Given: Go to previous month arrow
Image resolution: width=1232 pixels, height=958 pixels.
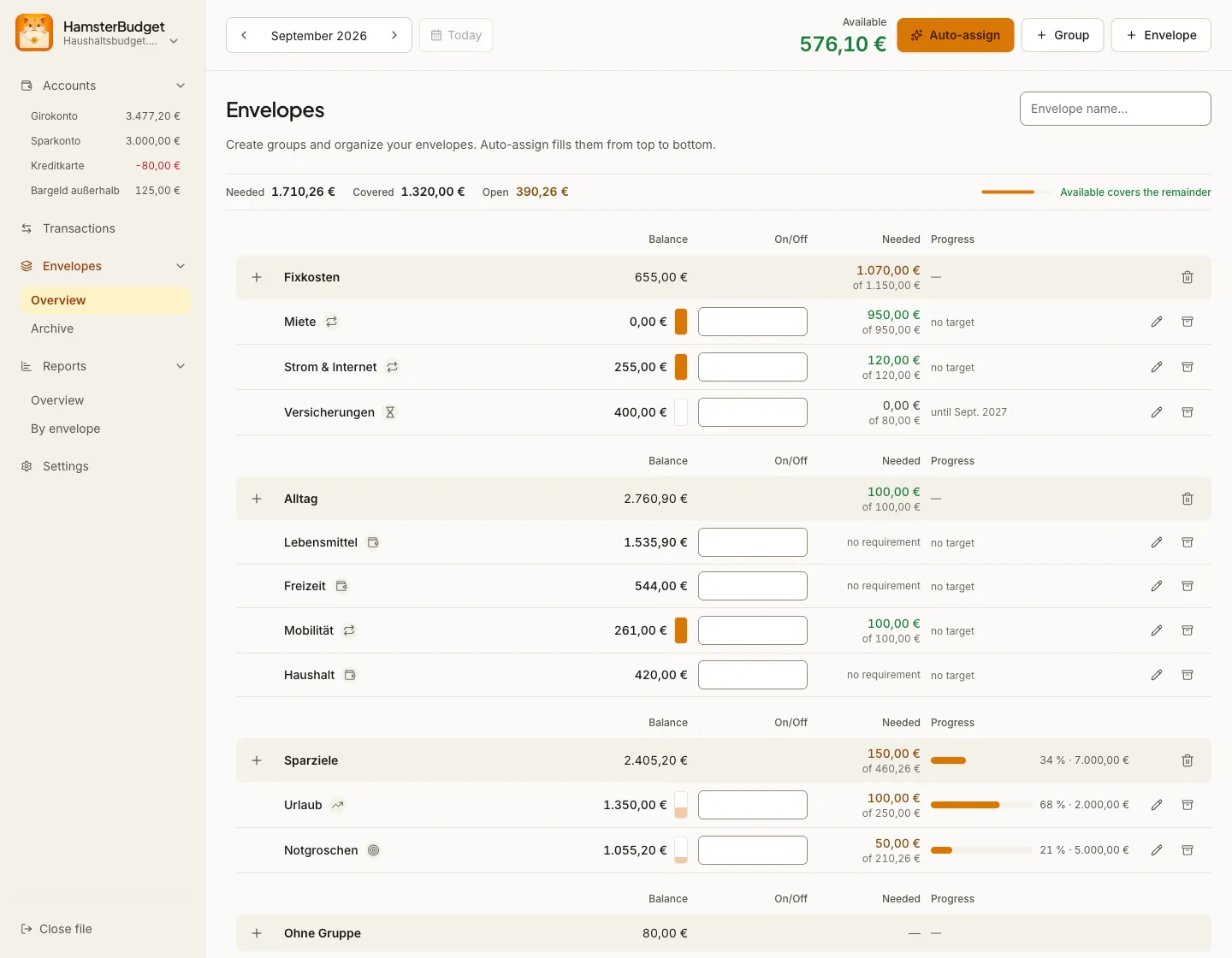Looking at the screenshot, I should (244, 35).
